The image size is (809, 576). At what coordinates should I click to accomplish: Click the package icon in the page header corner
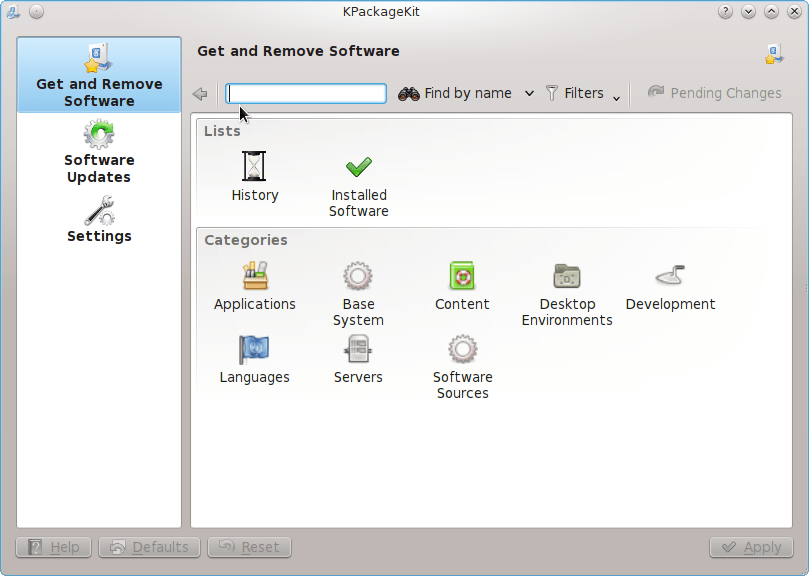(774, 54)
